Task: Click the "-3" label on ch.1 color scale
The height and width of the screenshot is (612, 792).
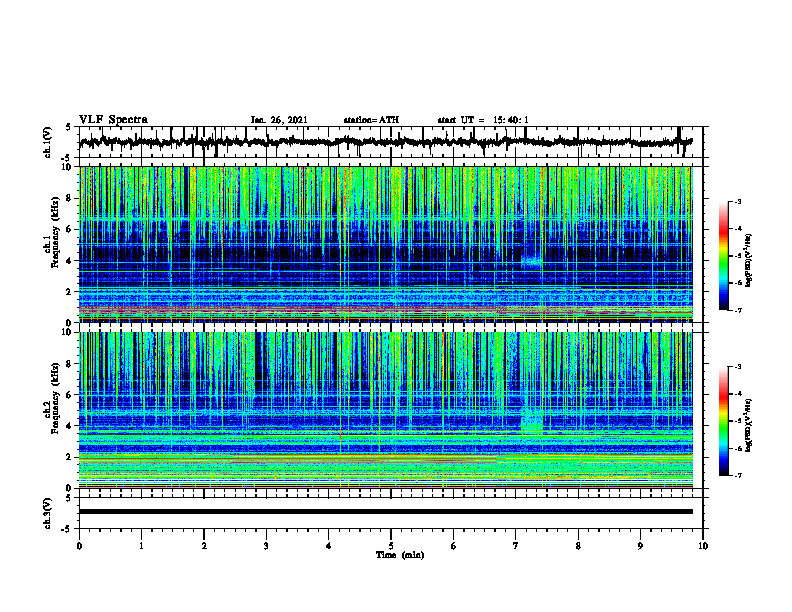Action: click(x=737, y=201)
